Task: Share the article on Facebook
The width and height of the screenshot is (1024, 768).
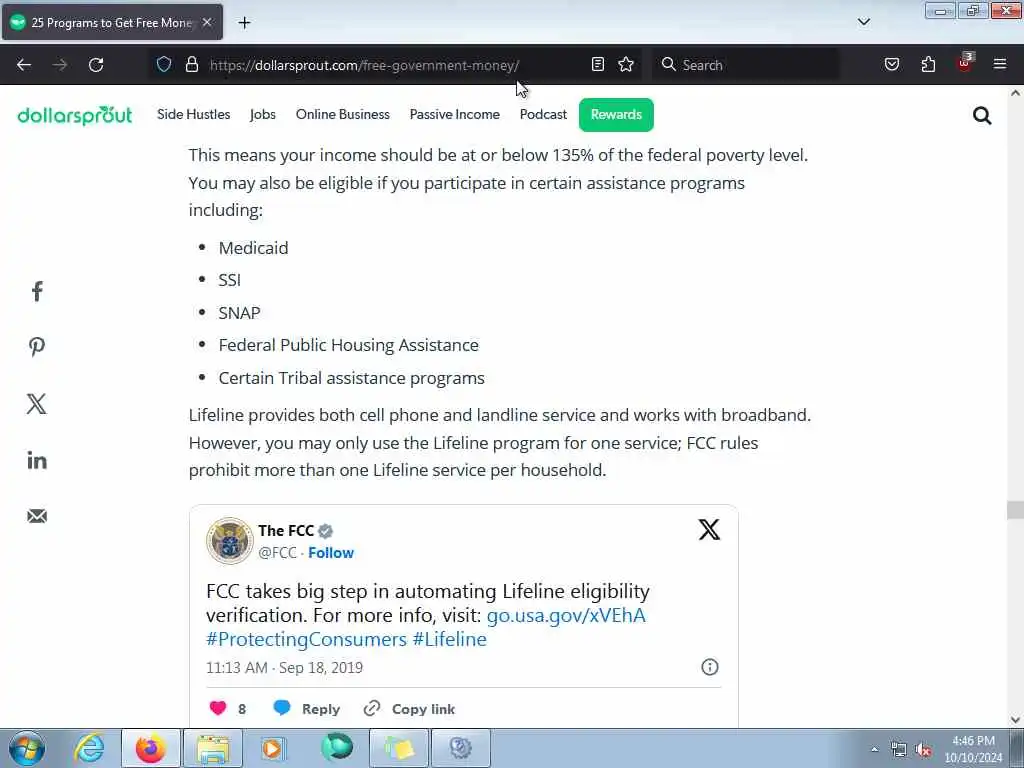Action: [37, 291]
